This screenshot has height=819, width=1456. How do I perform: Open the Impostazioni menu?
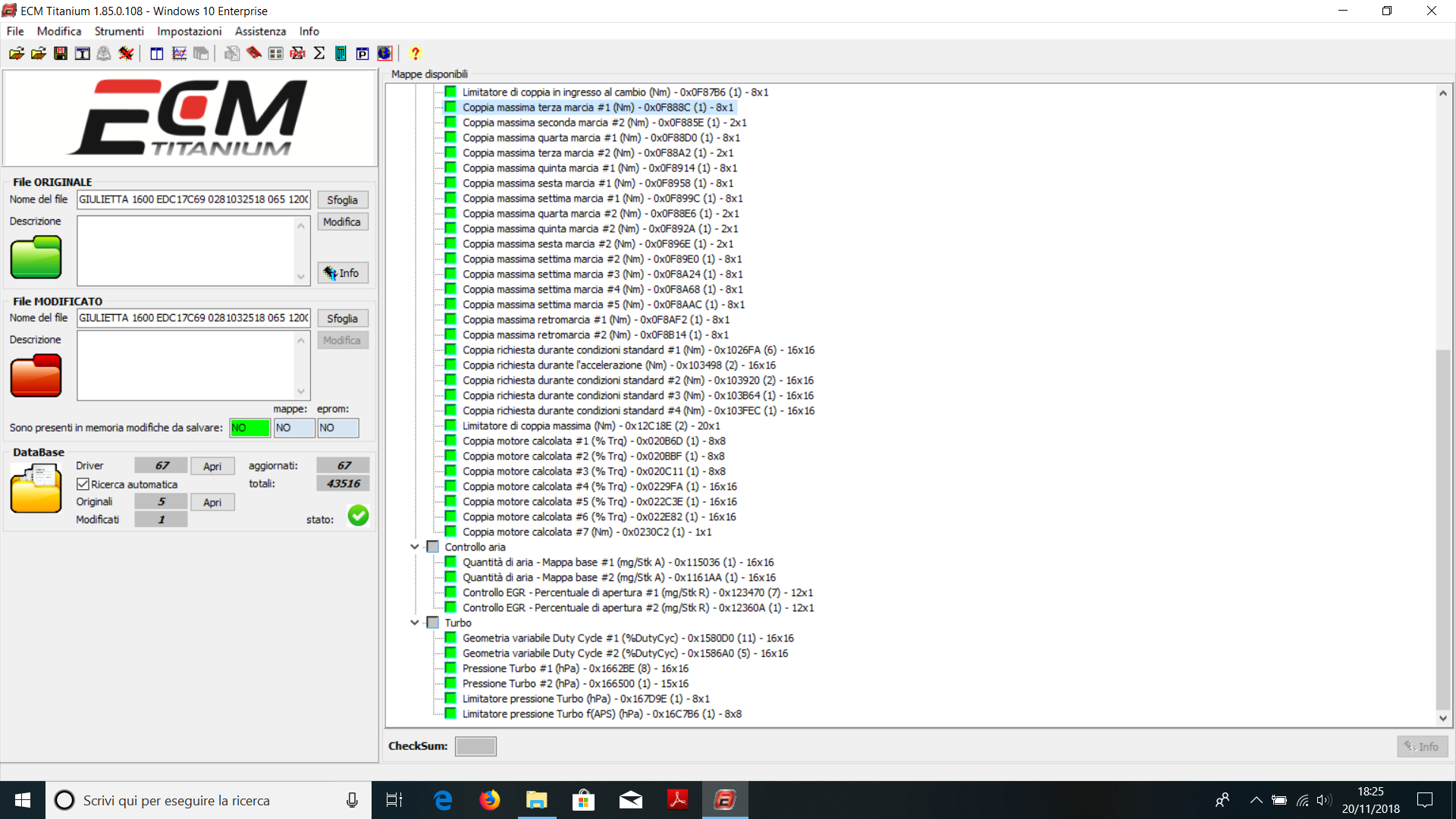coord(190,31)
